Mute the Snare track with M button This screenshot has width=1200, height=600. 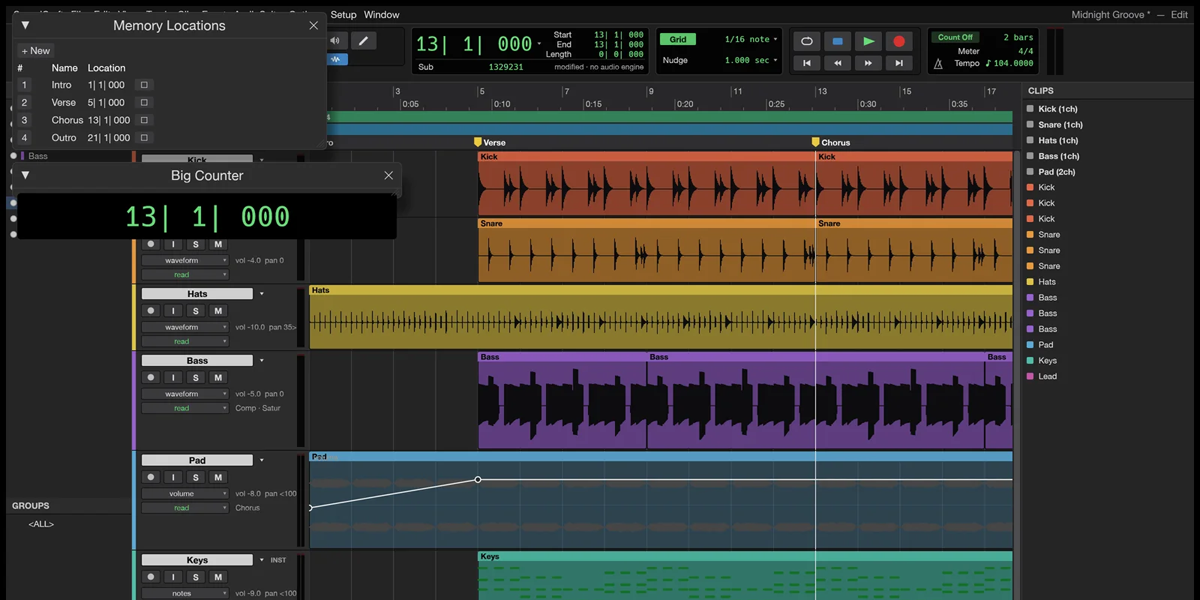pyautogui.click(x=218, y=244)
